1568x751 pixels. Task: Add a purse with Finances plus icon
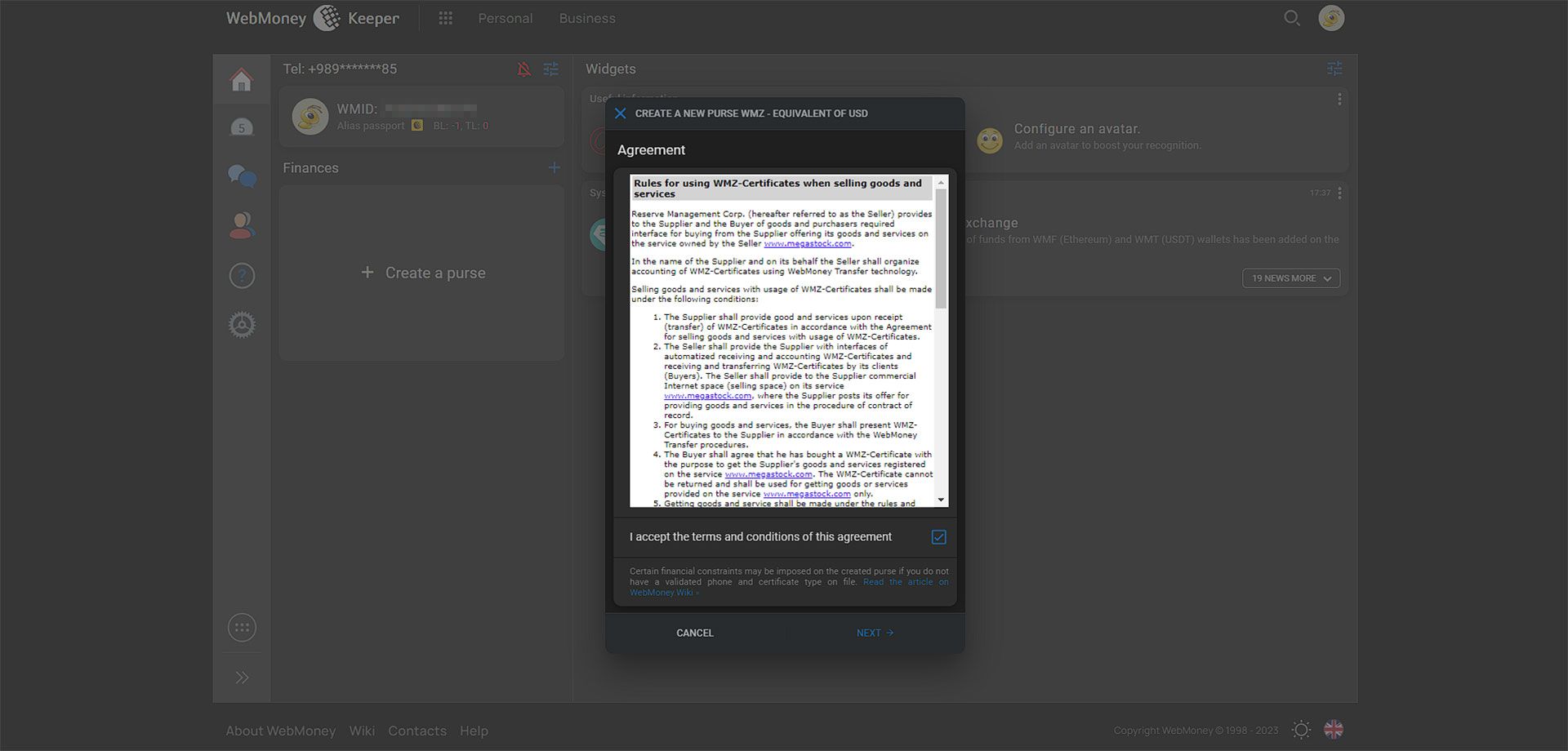click(x=555, y=167)
